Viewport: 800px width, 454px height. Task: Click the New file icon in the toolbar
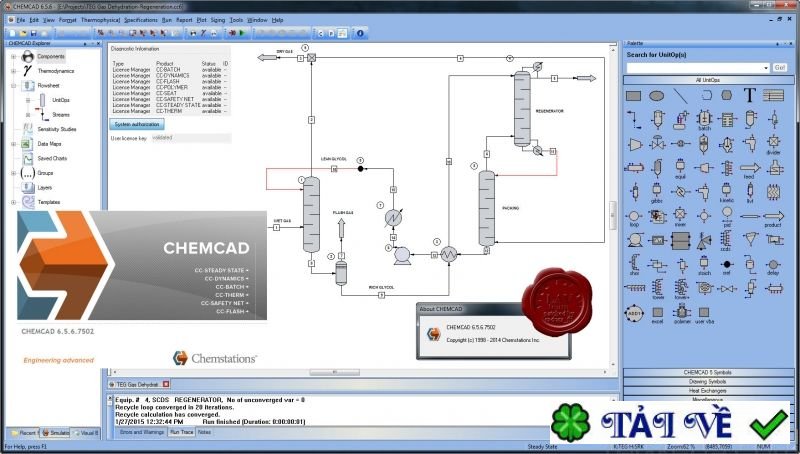12,33
